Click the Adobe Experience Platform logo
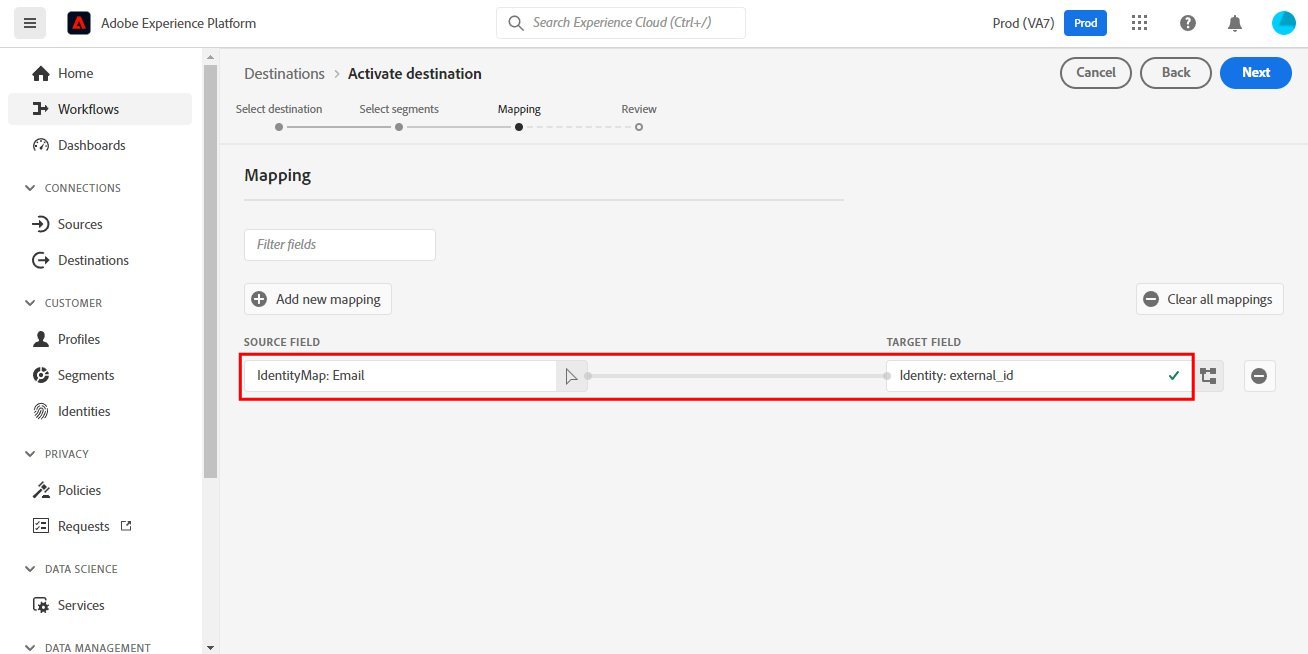1308x654 pixels. (x=79, y=23)
